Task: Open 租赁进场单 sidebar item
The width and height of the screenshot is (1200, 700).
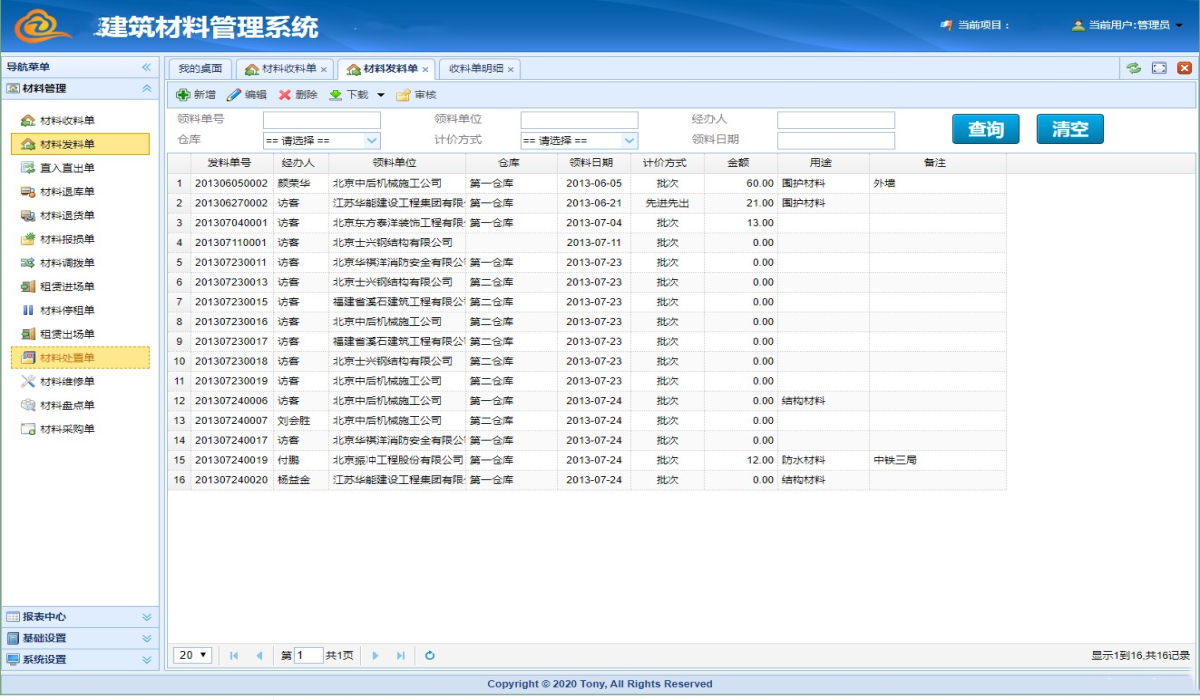Action: (67, 287)
